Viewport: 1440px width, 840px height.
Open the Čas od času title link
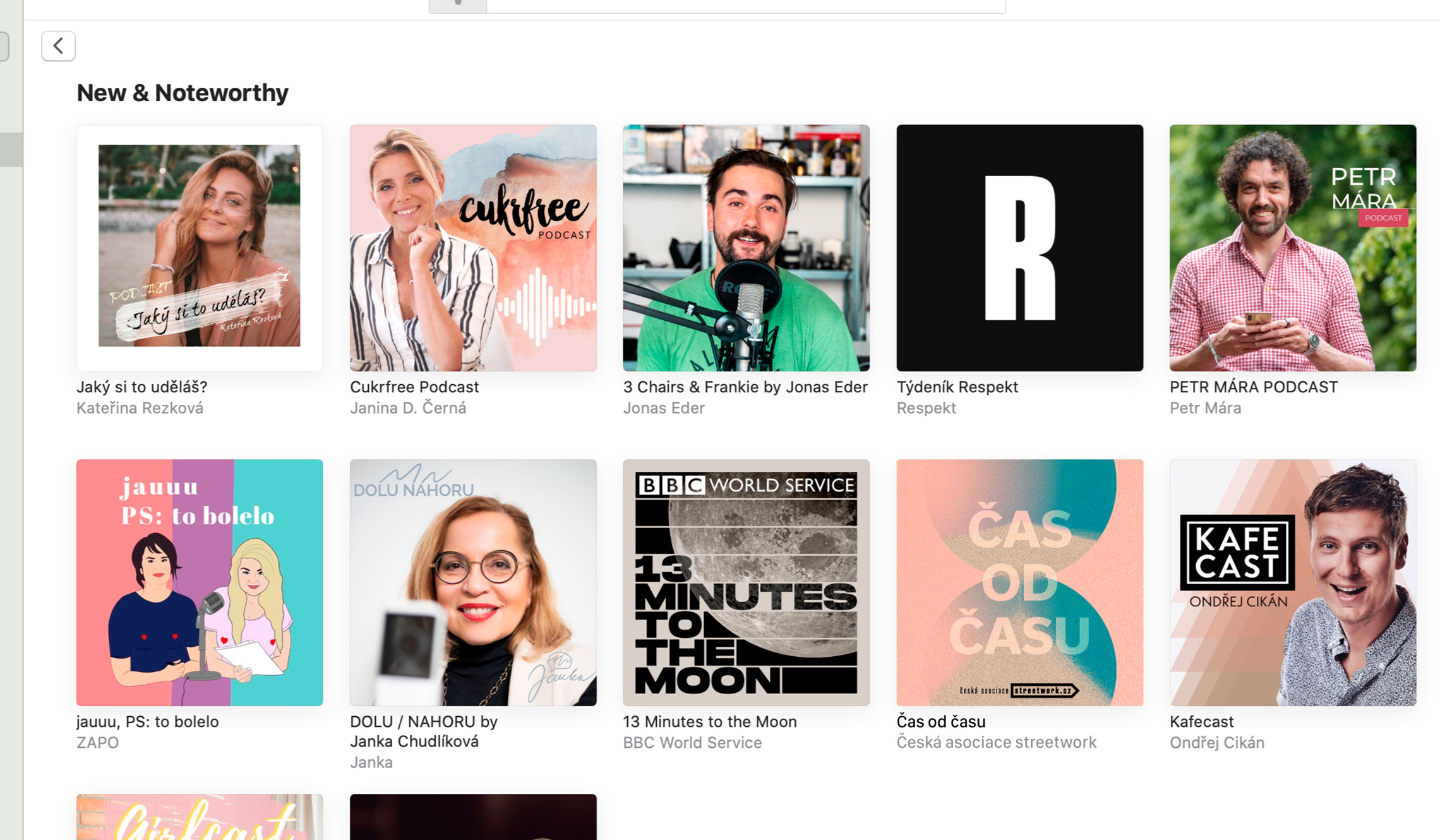941,721
